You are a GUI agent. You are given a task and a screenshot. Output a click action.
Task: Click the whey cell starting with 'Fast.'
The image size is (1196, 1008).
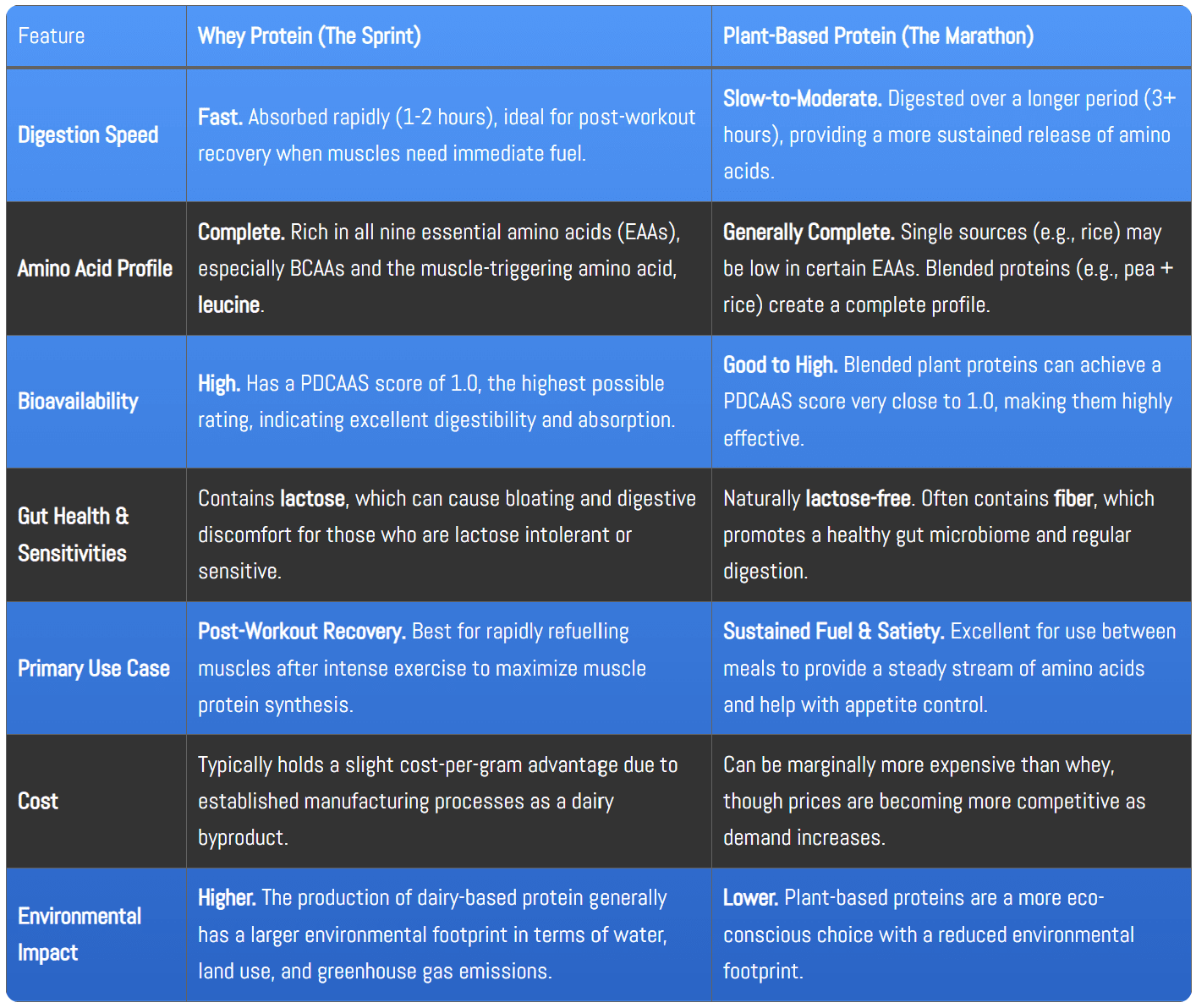[447, 135]
